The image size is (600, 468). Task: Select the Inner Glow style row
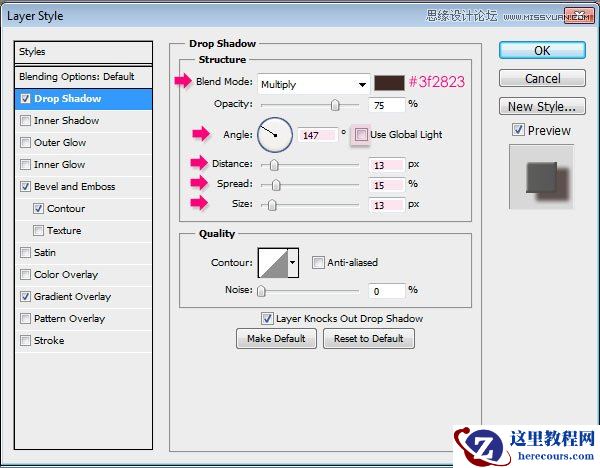tap(83, 165)
